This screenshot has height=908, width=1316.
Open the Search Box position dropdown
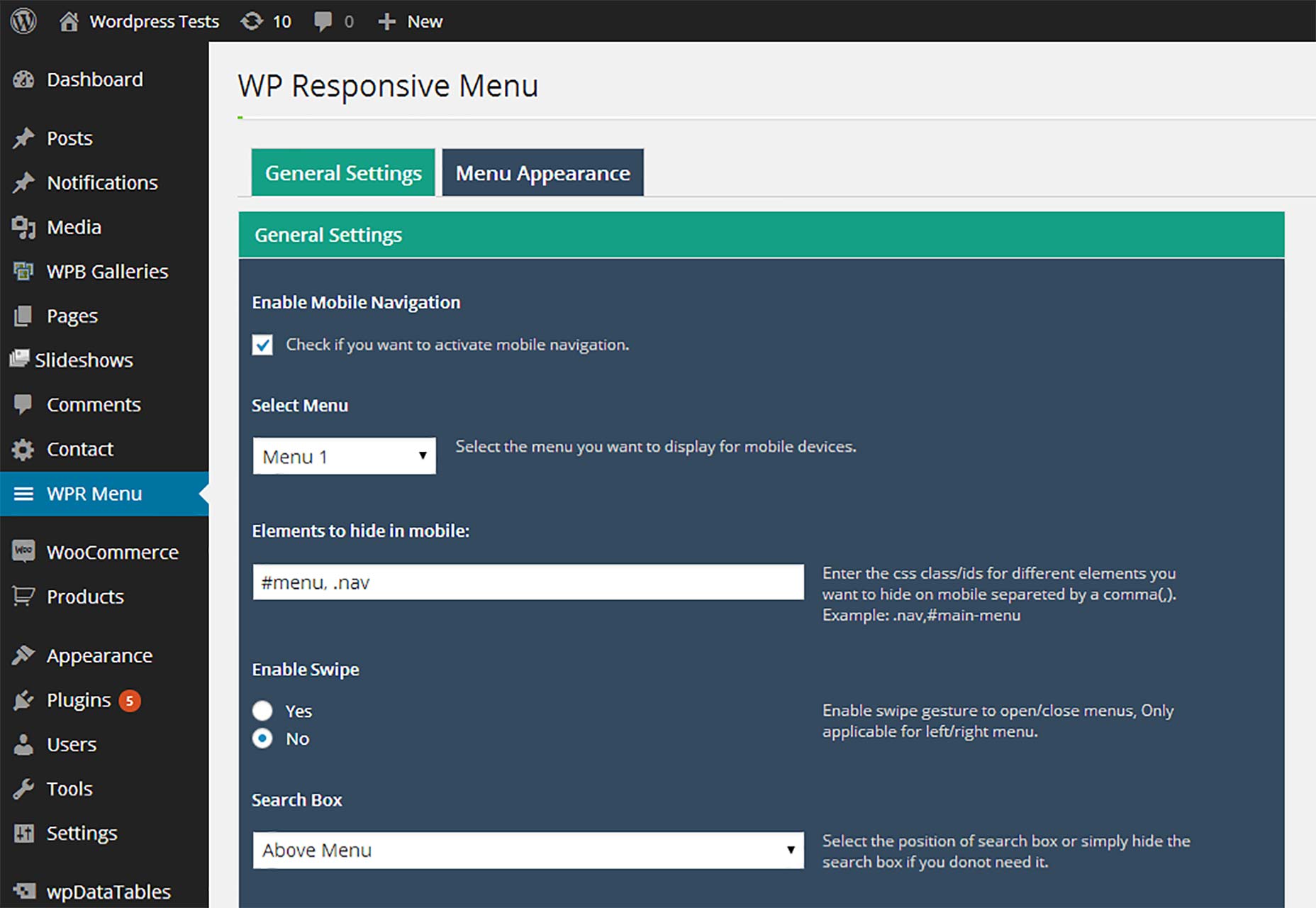point(528,850)
